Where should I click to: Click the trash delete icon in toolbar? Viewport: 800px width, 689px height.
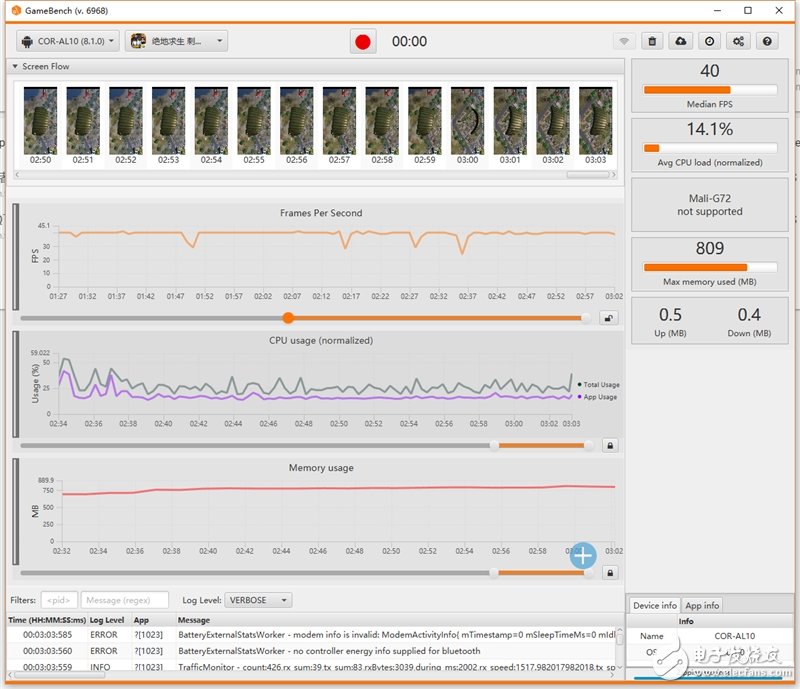(x=652, y=42)
